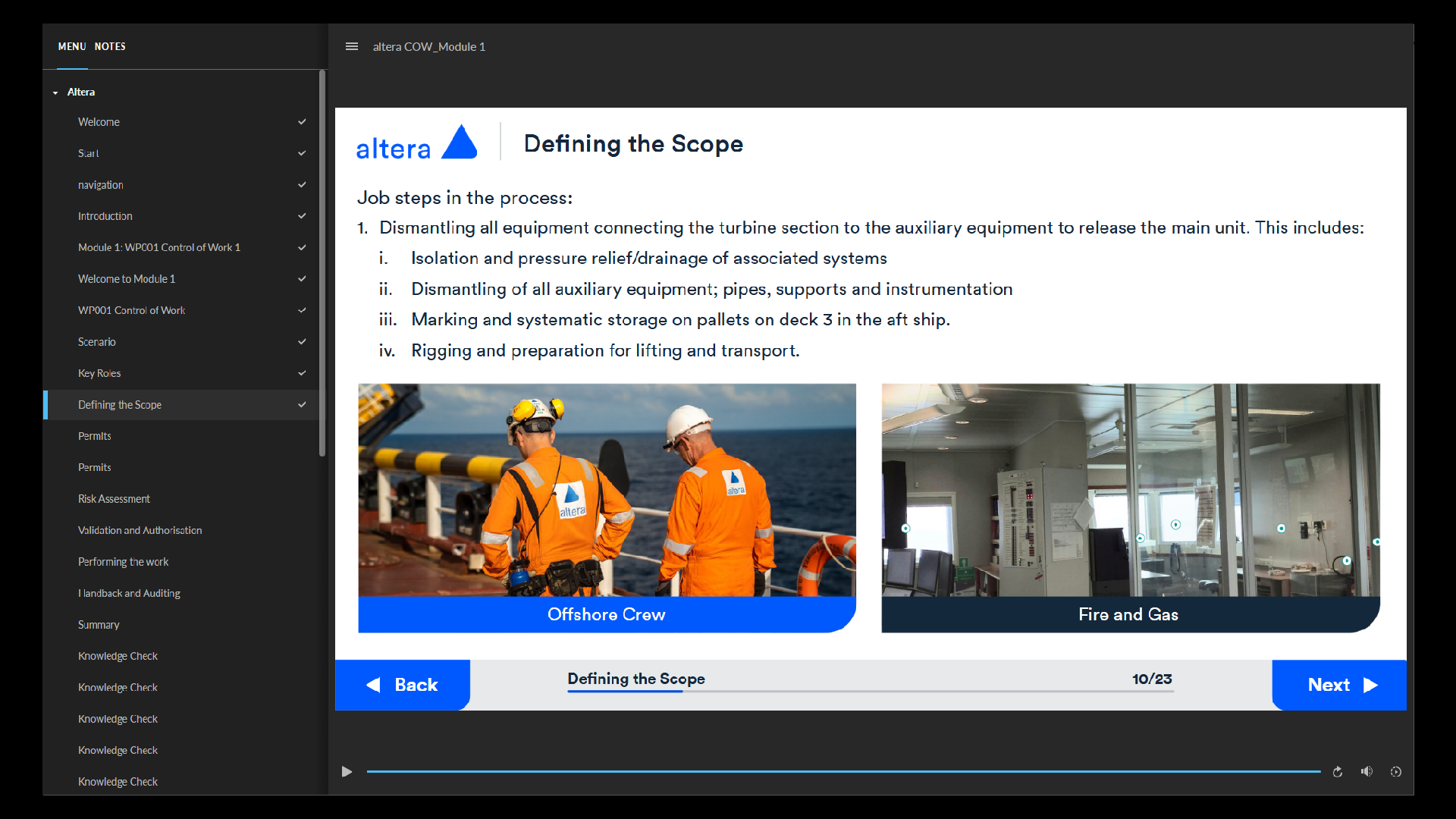
Task: Click the left arrow on the Back button
Action: tap(373, 686)
